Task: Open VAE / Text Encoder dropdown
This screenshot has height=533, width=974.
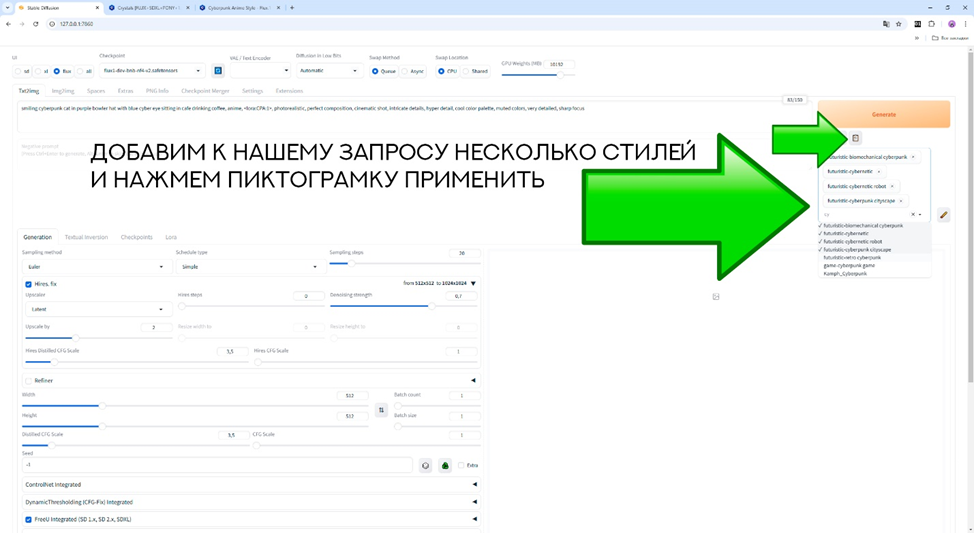Action: pyautogui.click(x=260, y=71)
